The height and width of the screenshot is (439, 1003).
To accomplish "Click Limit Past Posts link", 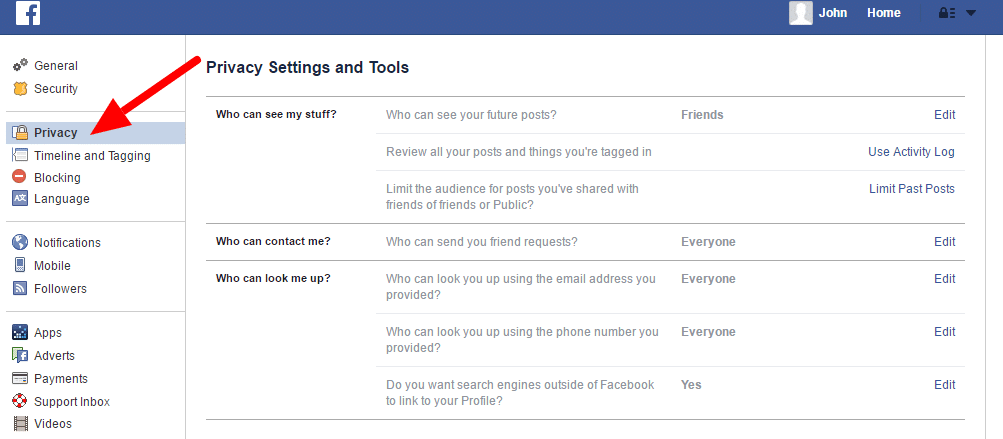I will (x=912, y=189).
